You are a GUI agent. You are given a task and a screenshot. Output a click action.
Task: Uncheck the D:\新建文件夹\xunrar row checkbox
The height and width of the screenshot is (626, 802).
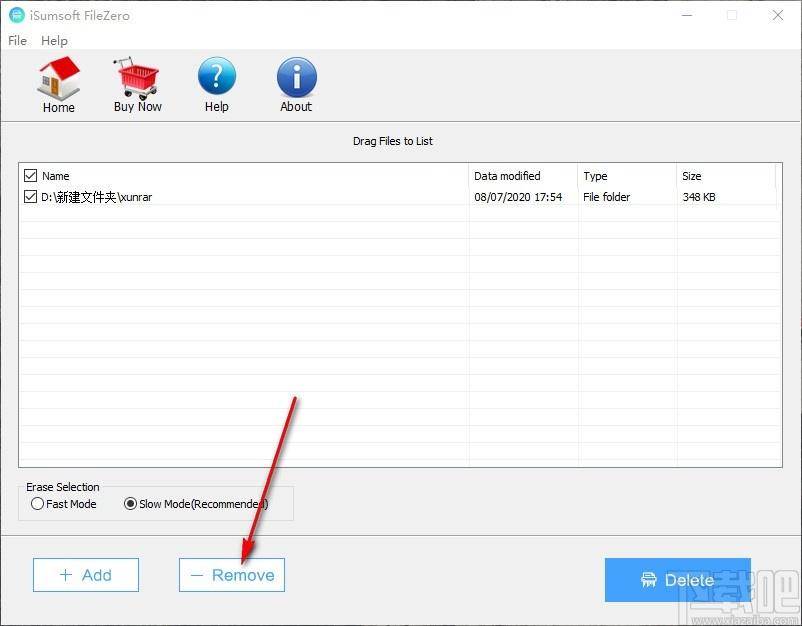coord(30,196)
